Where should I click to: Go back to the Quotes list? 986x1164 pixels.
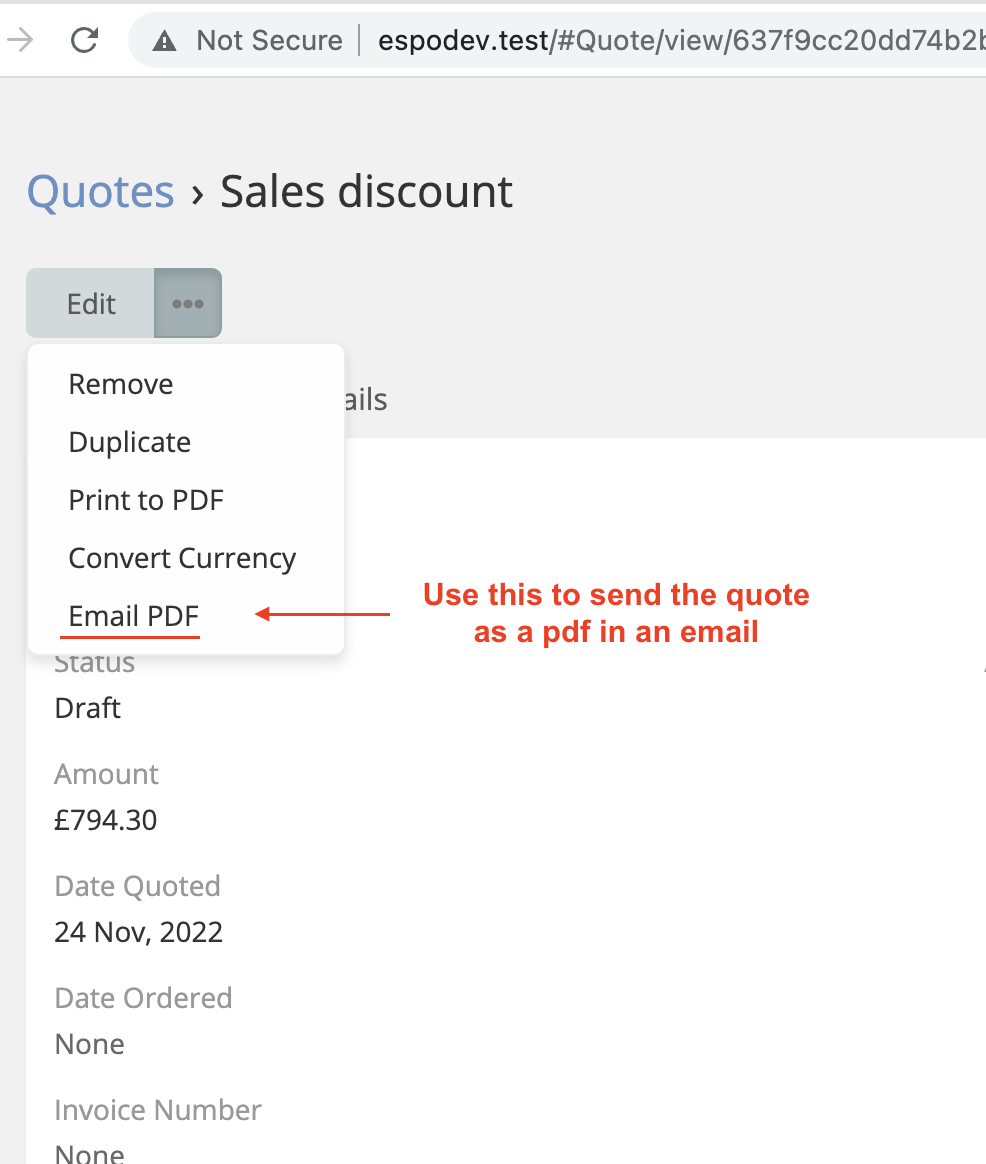pos(101,191)
